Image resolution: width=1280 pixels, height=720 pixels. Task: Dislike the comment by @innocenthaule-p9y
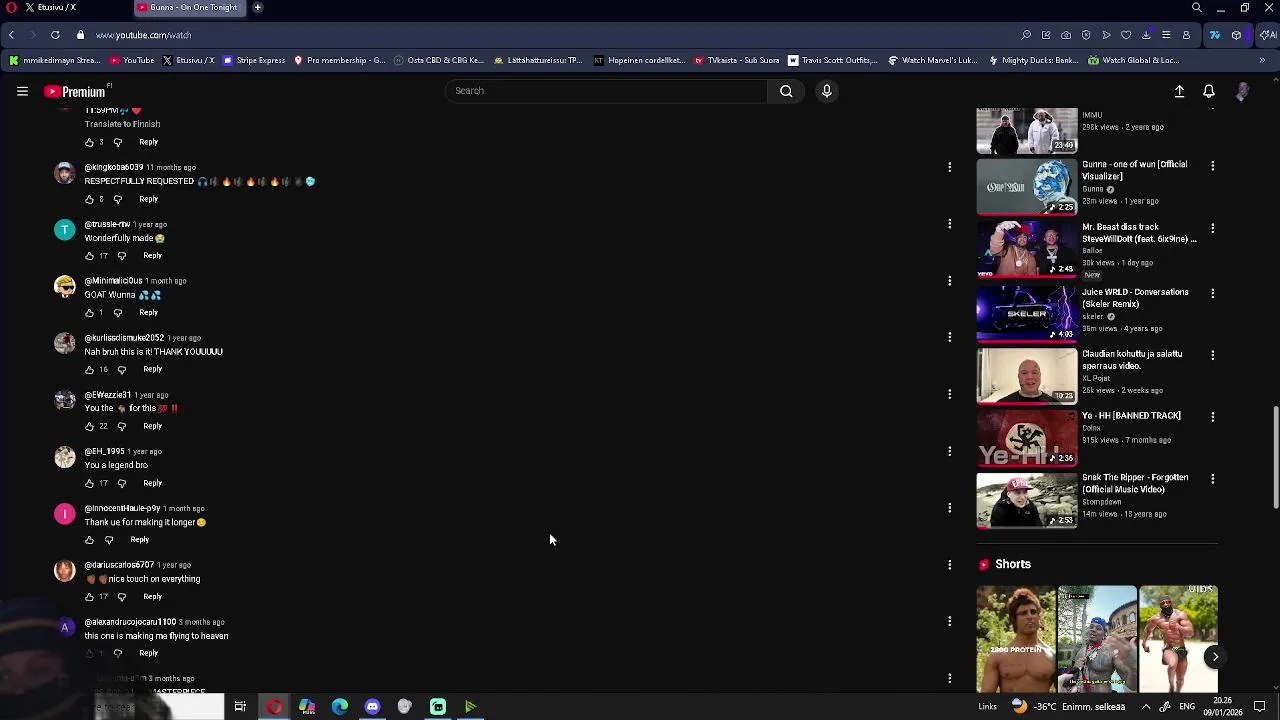(x=109, y=540)
